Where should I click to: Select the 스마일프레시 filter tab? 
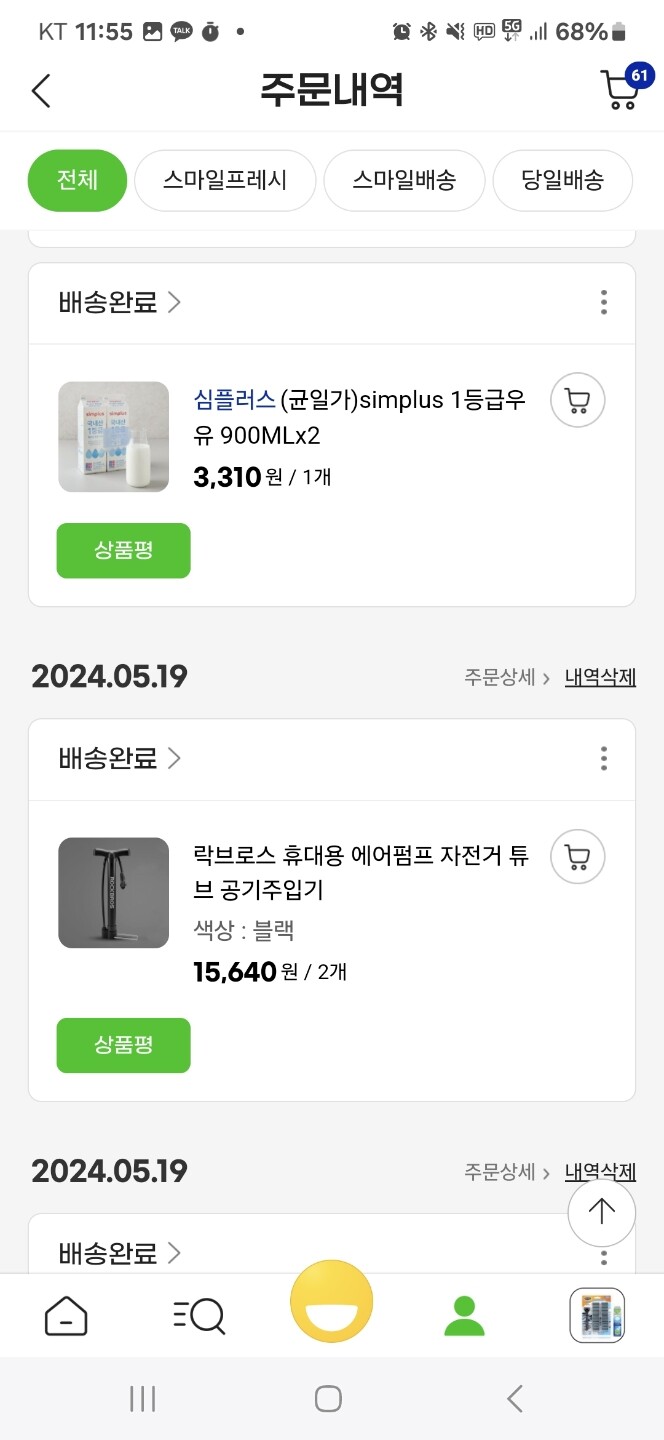click(224, 180)
